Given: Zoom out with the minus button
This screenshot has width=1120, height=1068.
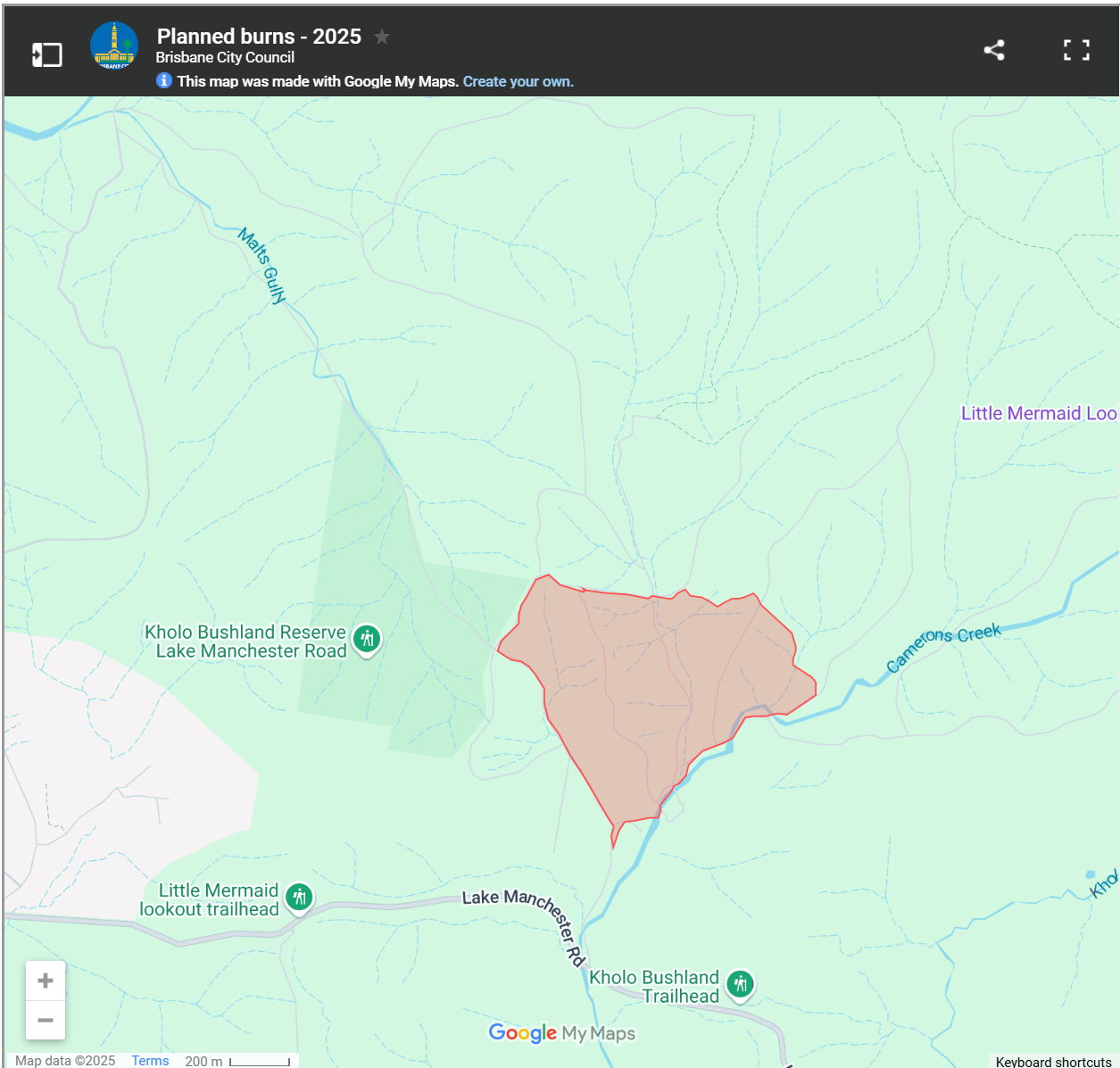Looking at the screenshot, I should (x=46, y=1020).
